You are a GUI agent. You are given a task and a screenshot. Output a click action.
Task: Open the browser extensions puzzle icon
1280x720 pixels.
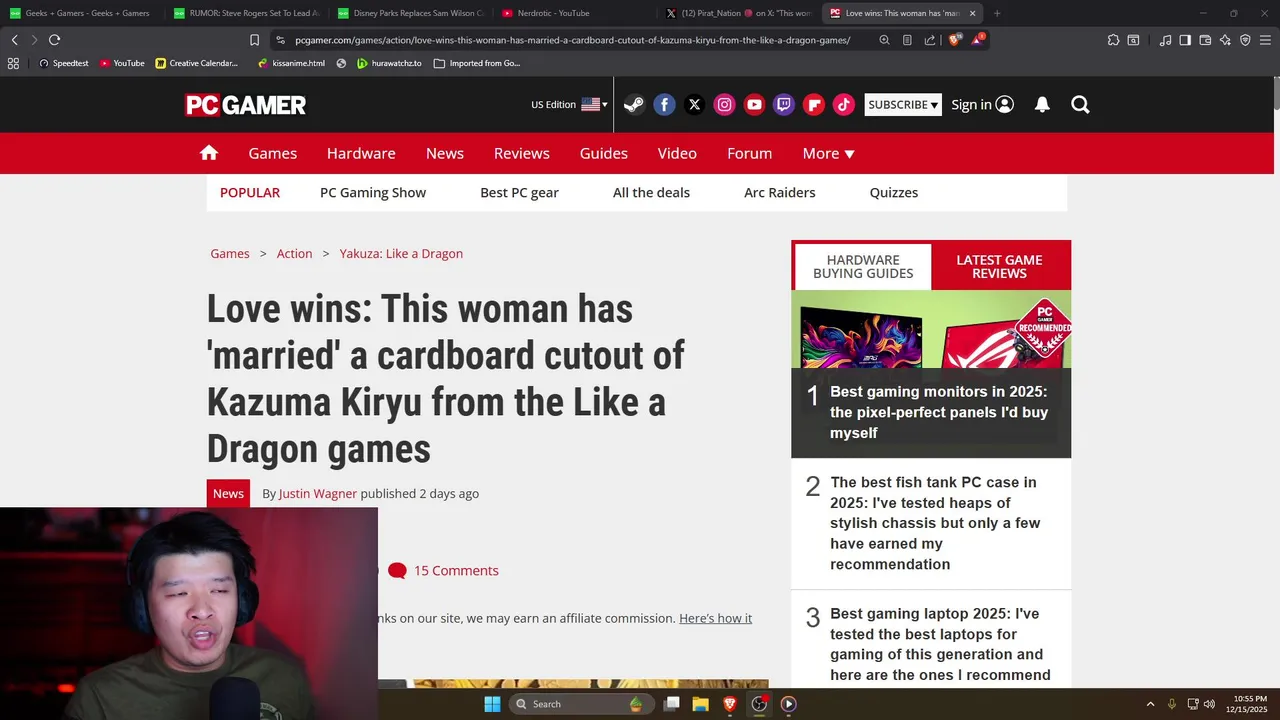(1113, 40)
